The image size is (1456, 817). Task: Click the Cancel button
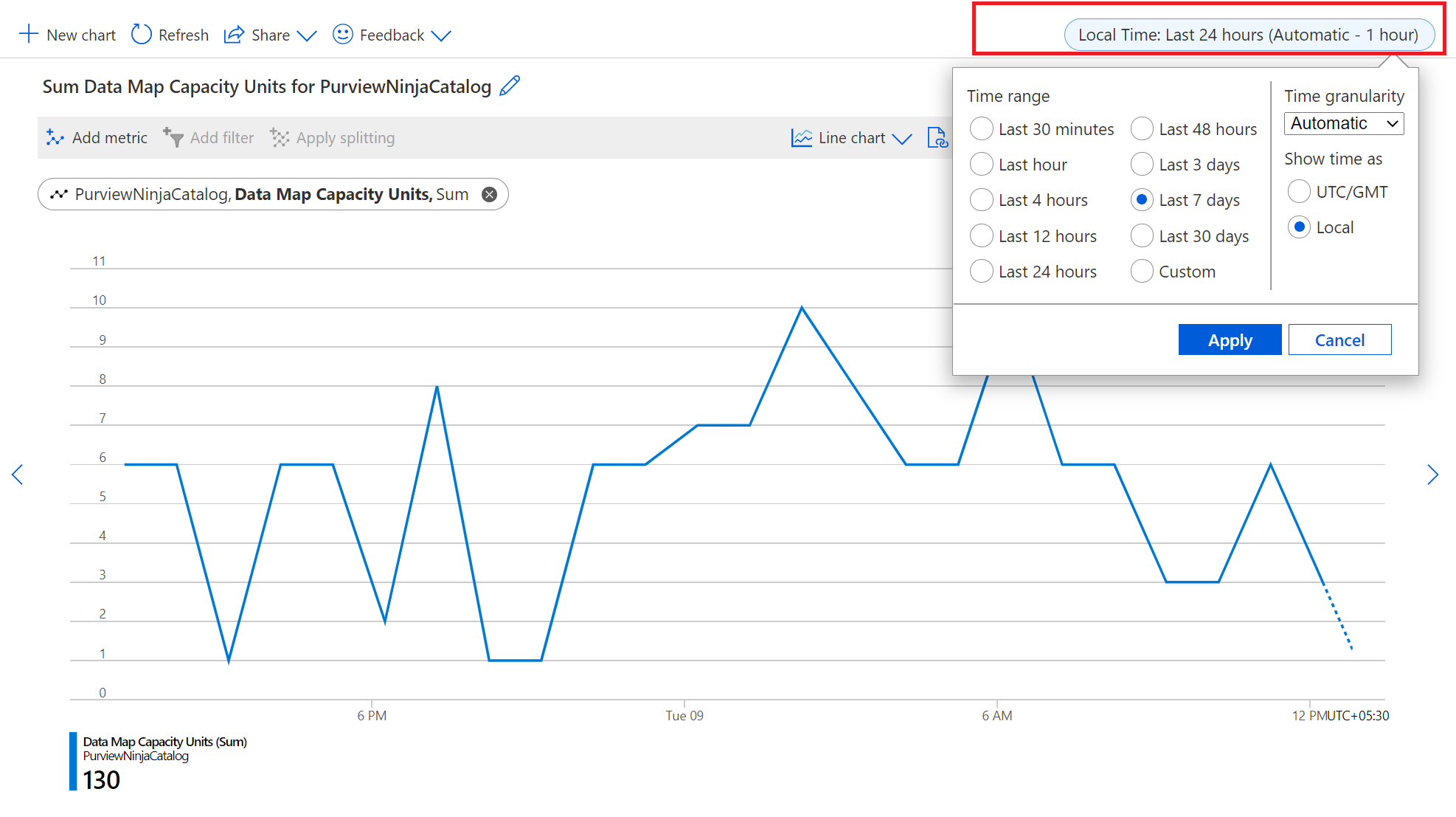click(1337, 339)
